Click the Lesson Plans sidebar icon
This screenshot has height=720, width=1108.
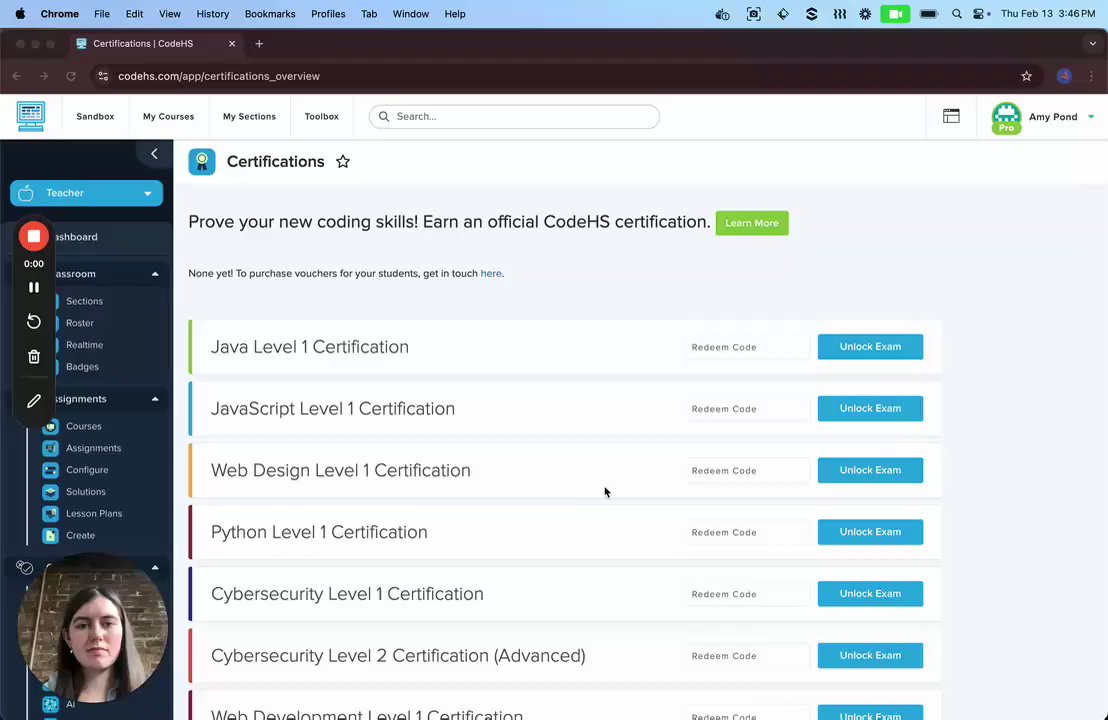[x=50, y=514]
